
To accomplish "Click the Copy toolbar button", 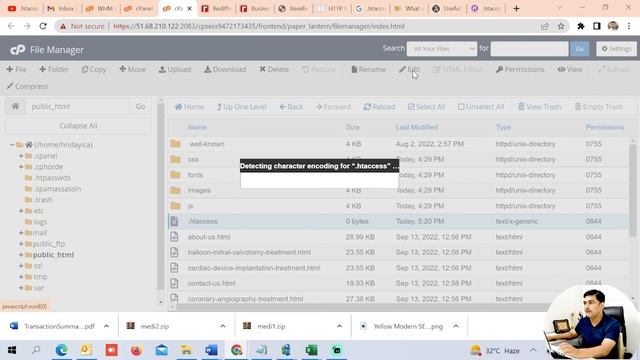I will coord(94,69).
